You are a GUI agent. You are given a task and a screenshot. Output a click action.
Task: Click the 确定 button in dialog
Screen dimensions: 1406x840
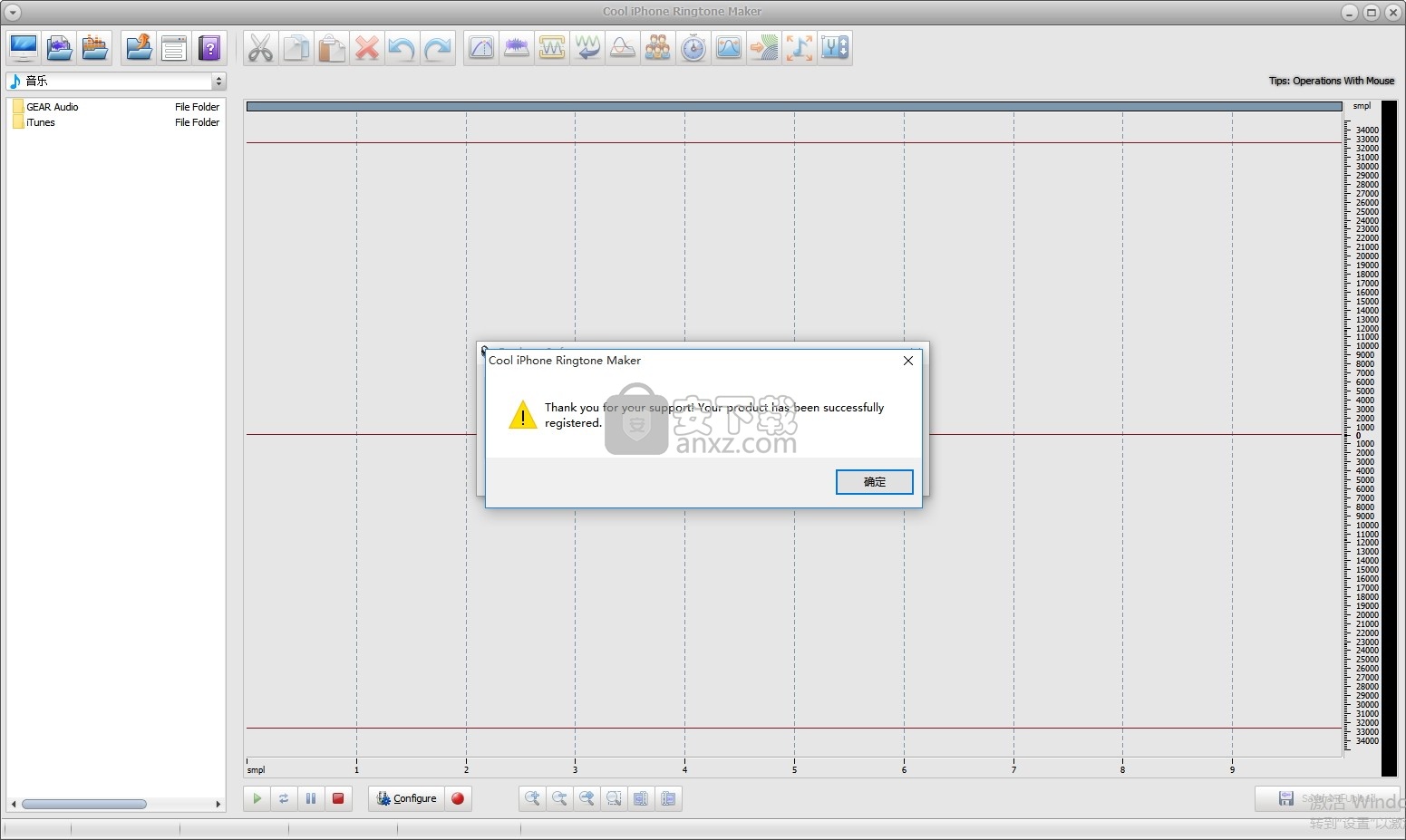pos(874,482)
